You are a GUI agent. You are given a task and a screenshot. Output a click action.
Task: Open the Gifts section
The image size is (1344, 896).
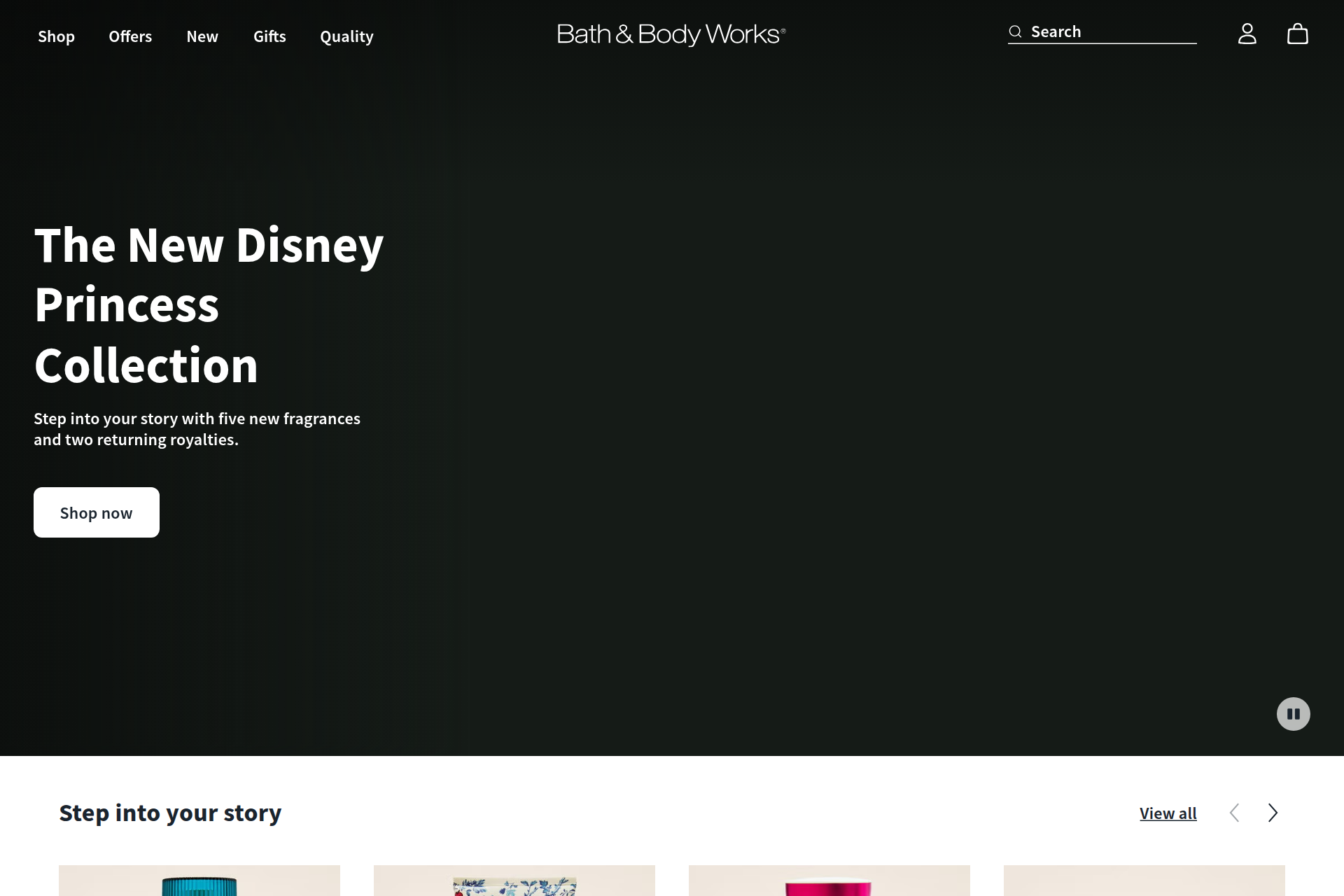[269, 36]
